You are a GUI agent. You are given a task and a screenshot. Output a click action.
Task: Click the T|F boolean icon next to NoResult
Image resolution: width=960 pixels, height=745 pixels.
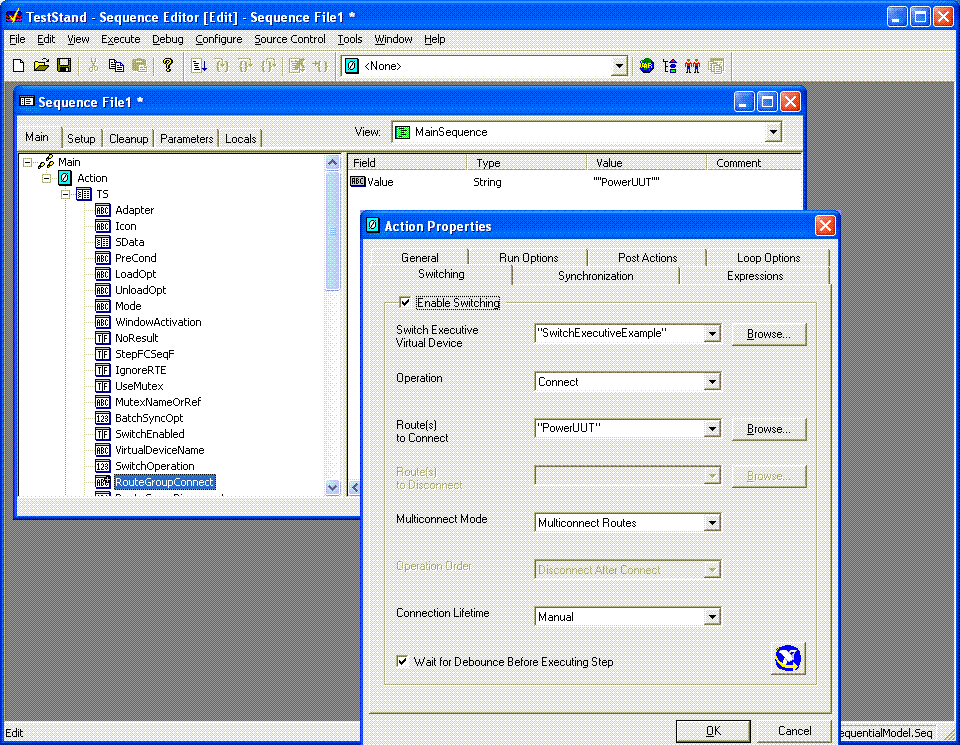click(x=103, y=338)
